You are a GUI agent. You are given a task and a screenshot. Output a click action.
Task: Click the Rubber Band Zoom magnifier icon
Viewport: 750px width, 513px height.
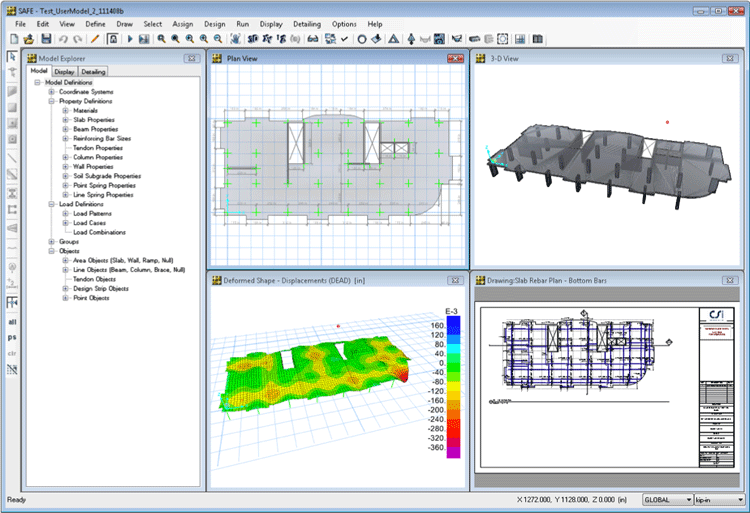(162, 39)
